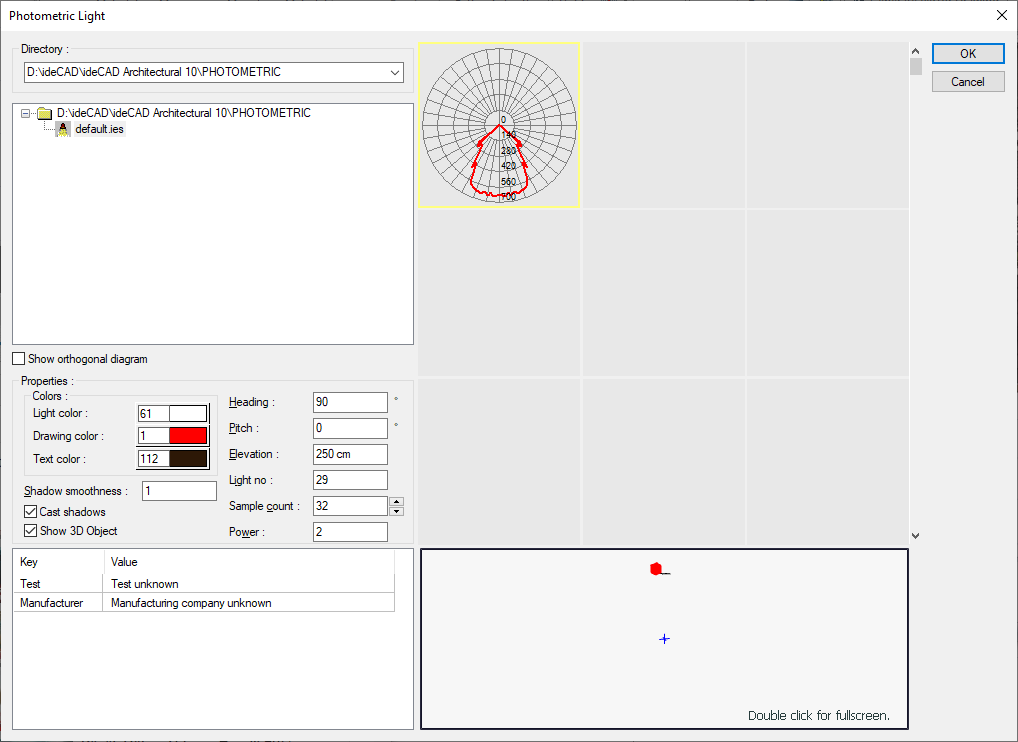
Task: Click the blue crosshair marker in preview
Action: [664, 639]
